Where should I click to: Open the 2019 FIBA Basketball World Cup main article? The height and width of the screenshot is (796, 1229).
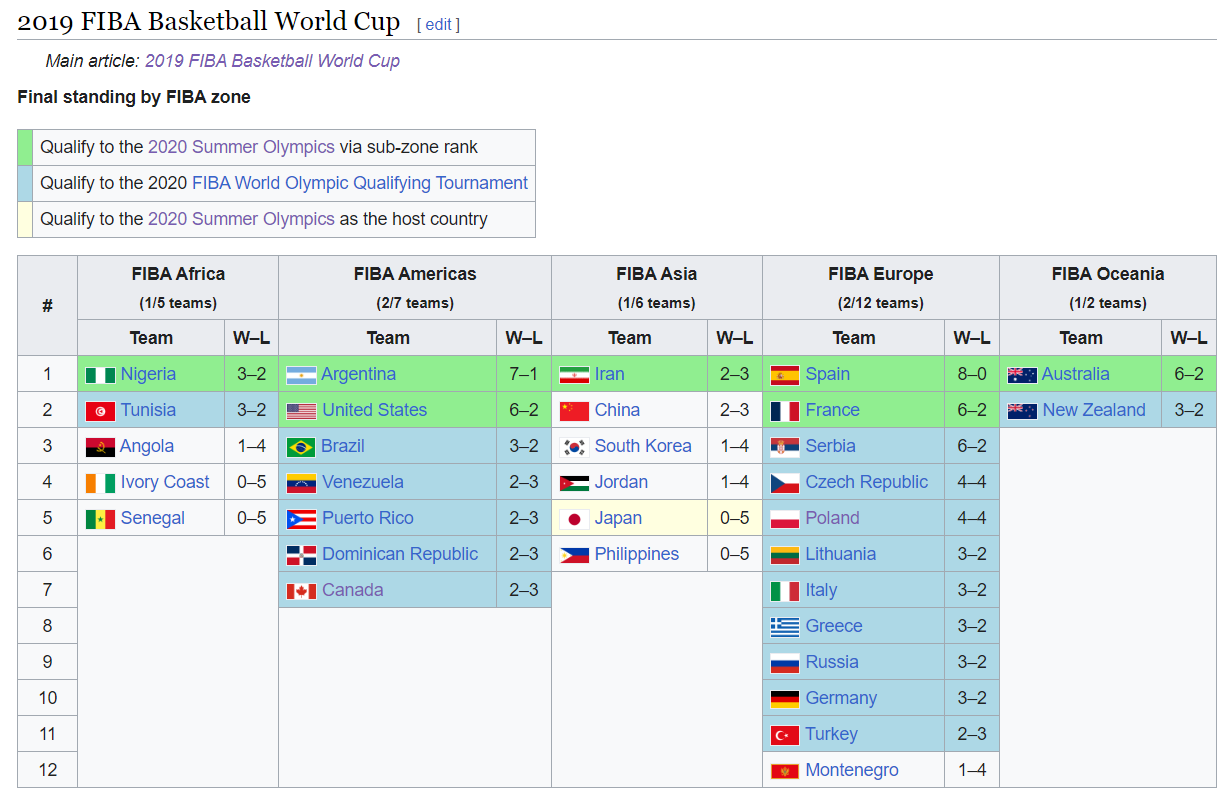272,61
